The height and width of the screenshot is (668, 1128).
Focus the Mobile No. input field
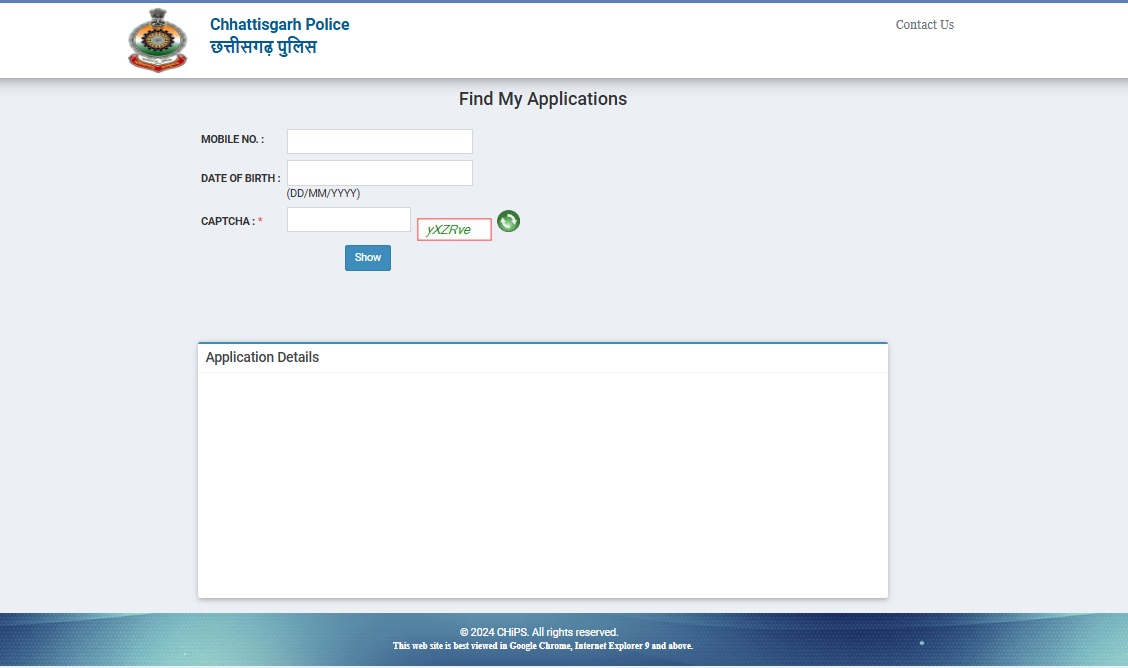point(379,141)
